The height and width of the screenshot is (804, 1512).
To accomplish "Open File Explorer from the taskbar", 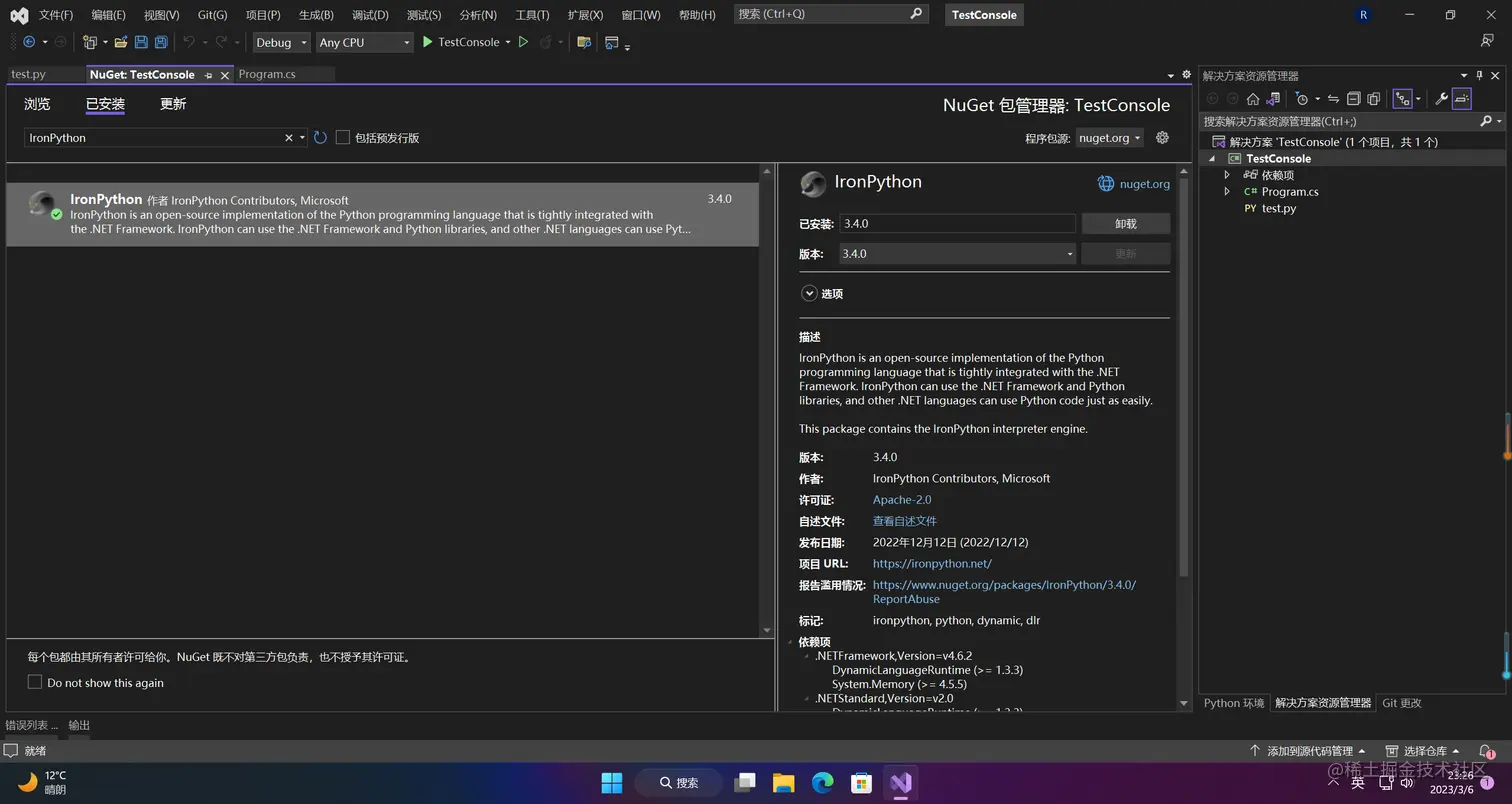I will pyautogui.click(x=783, y=783).
